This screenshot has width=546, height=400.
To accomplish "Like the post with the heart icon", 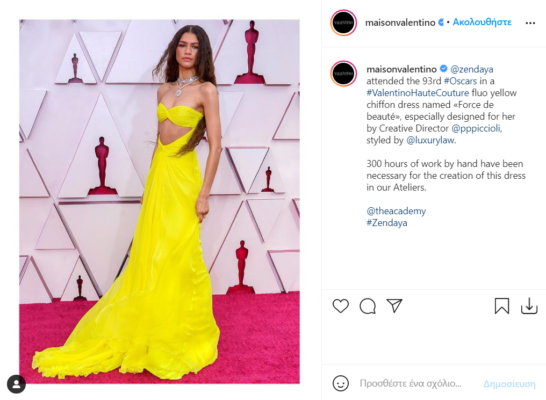I will [340, 306].
